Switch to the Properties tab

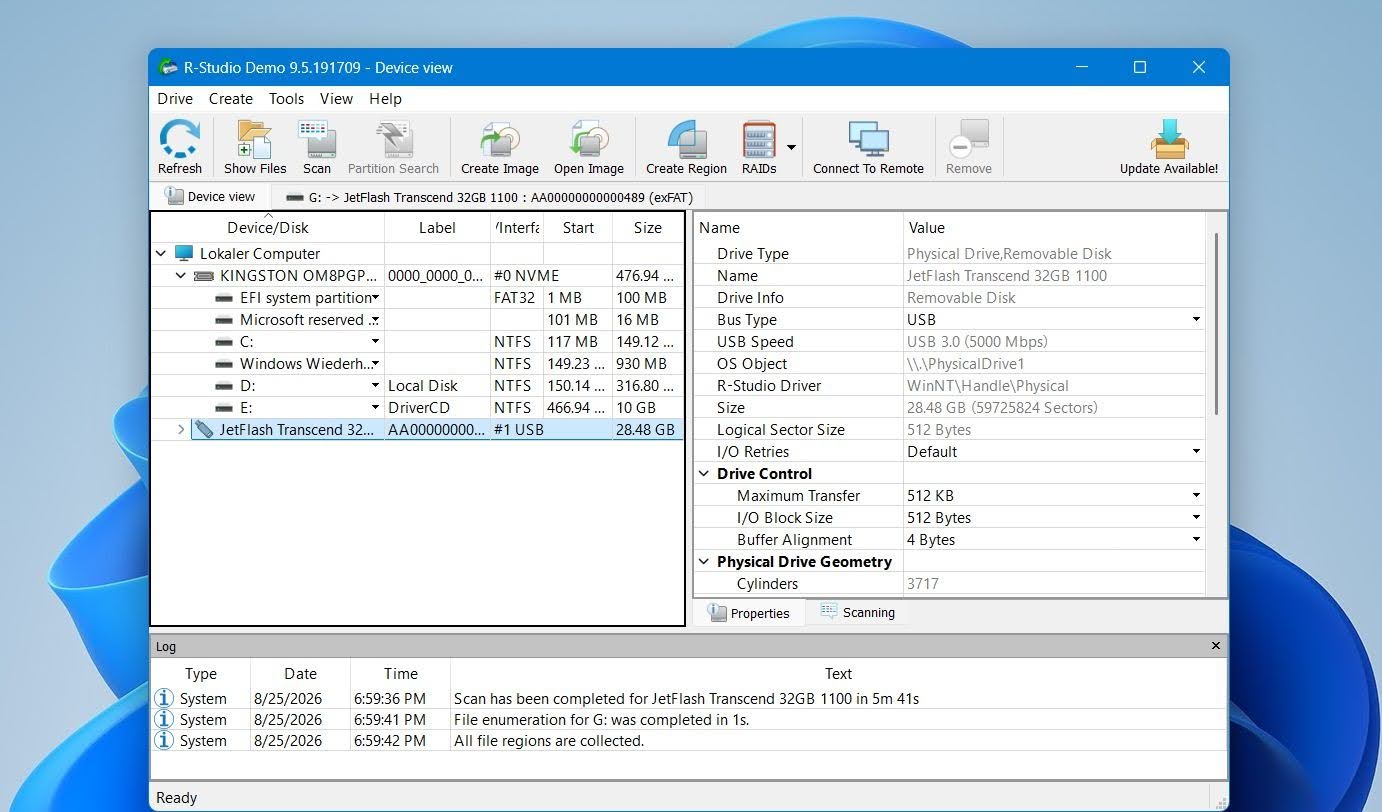749,613
